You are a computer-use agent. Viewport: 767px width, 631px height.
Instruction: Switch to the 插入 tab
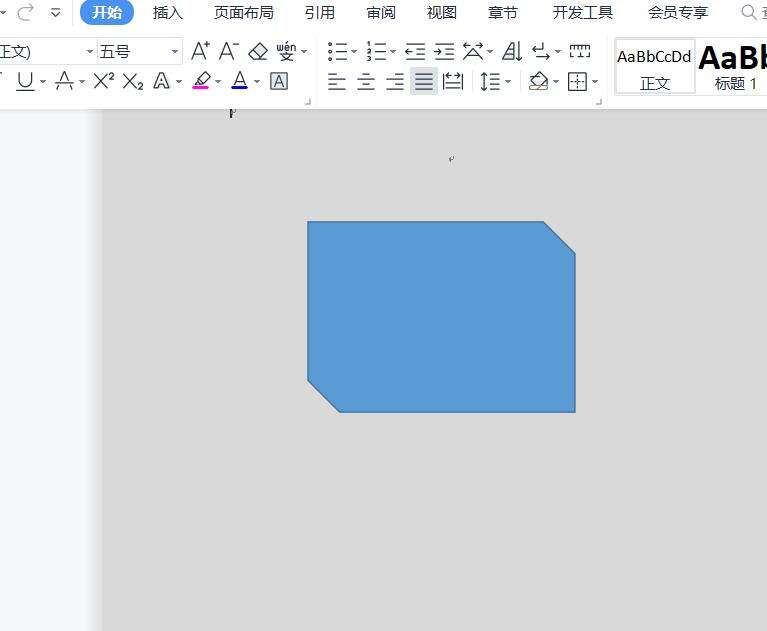click(x=168, y=13)
